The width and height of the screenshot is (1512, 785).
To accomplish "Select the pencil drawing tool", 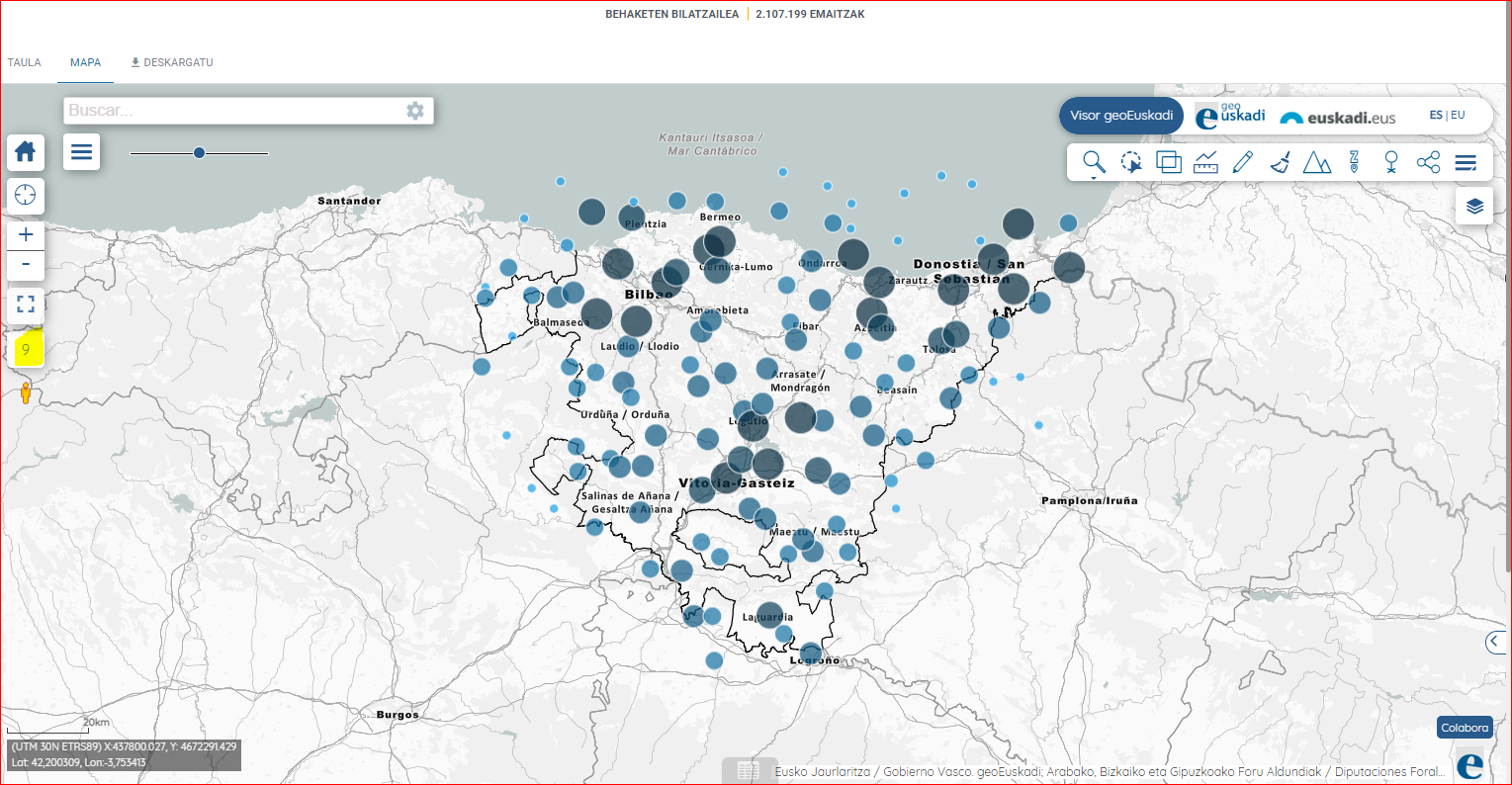I will [1243, 162].
